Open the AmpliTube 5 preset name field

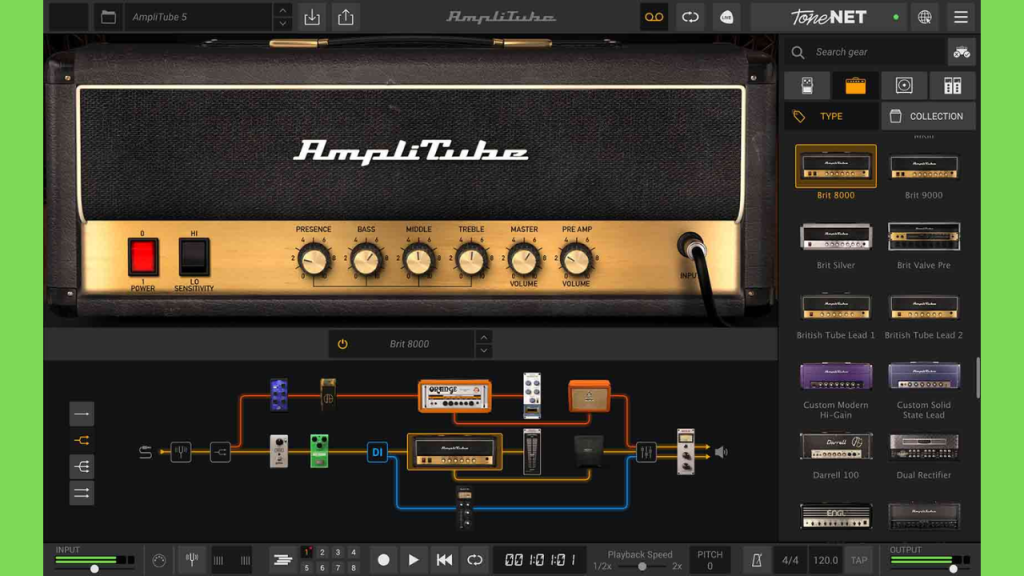click(x=198, y=17)
